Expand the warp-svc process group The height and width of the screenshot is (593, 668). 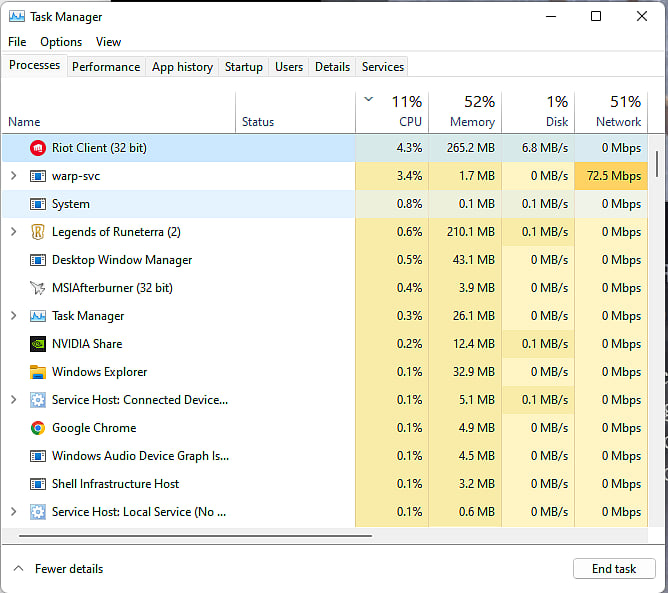[14, 176]
